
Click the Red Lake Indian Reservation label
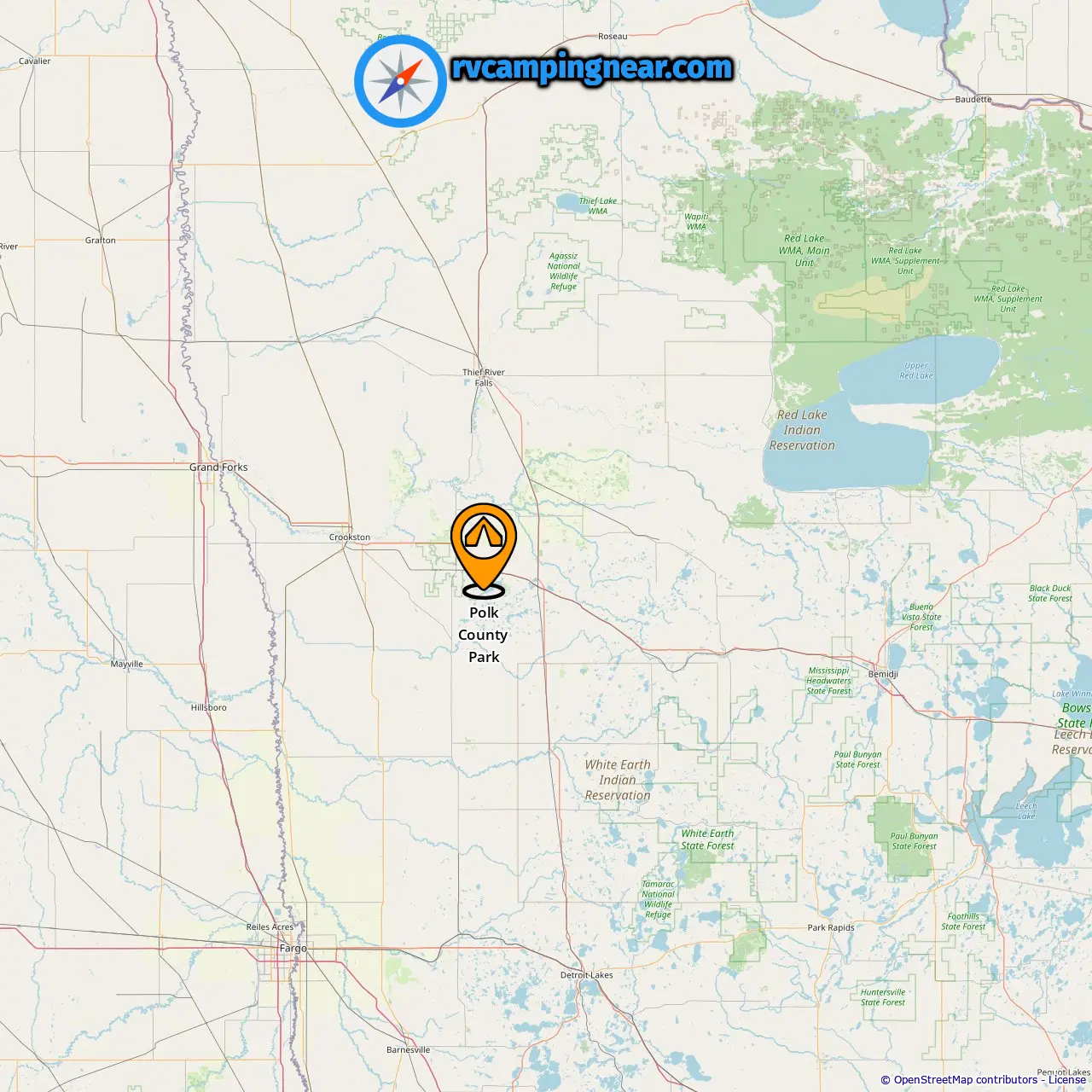coord(802,430)
